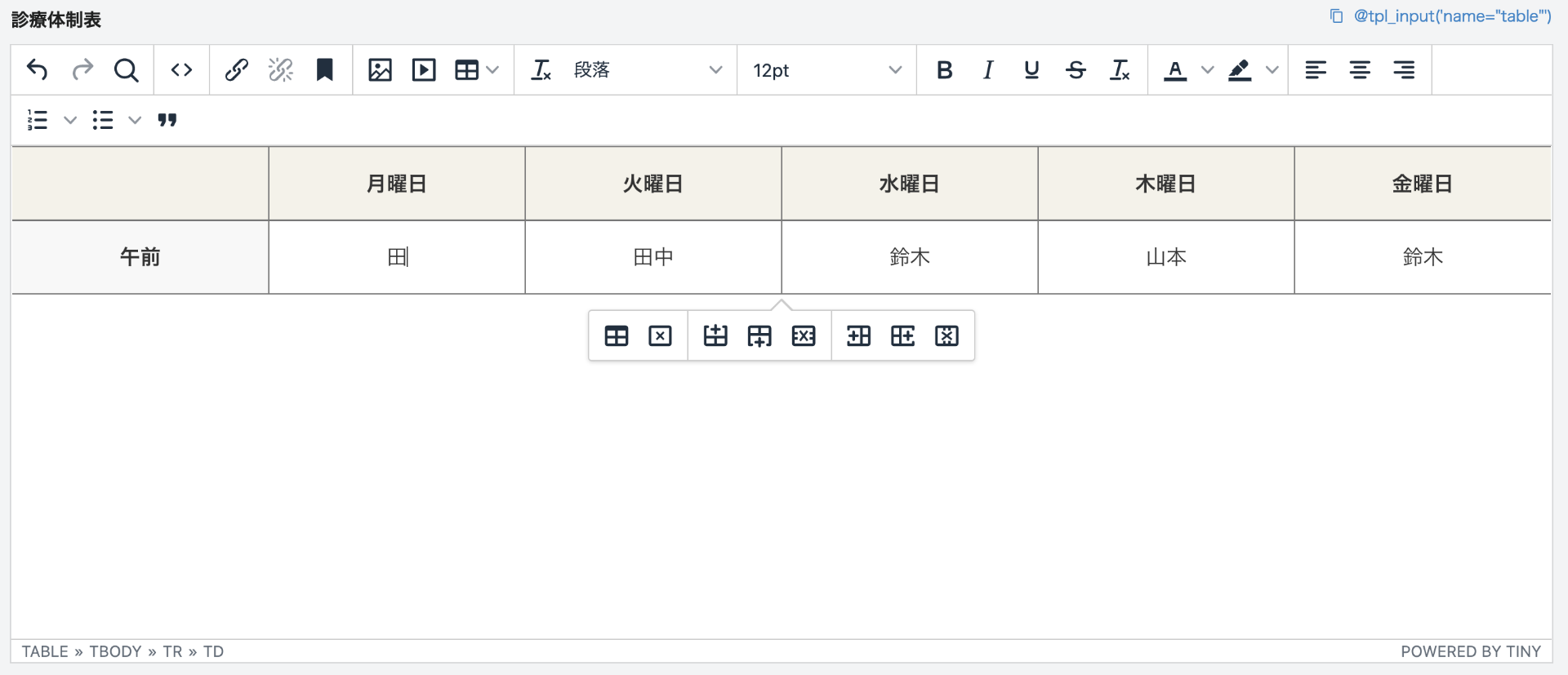Click the 火曜日 header cell
Image resolution: width=1568 pixels, height=675 pixels.
653,184
